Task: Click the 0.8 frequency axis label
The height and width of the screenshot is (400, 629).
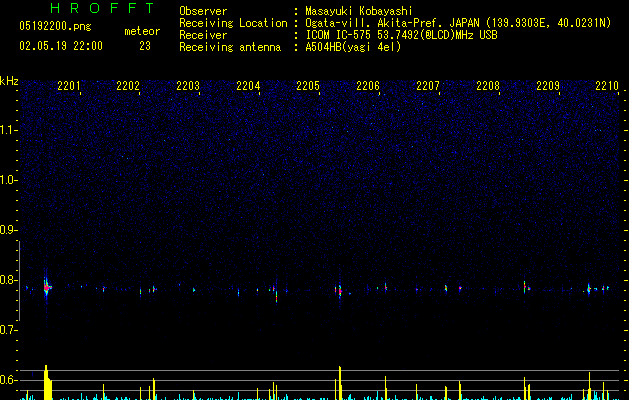Action: [9, 280]
